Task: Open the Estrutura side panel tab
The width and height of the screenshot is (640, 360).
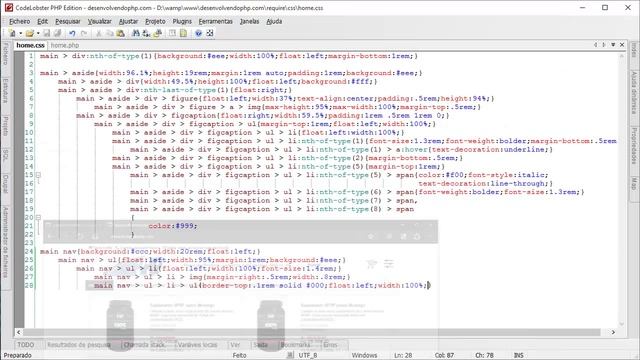Action: [x=5, y=90]
